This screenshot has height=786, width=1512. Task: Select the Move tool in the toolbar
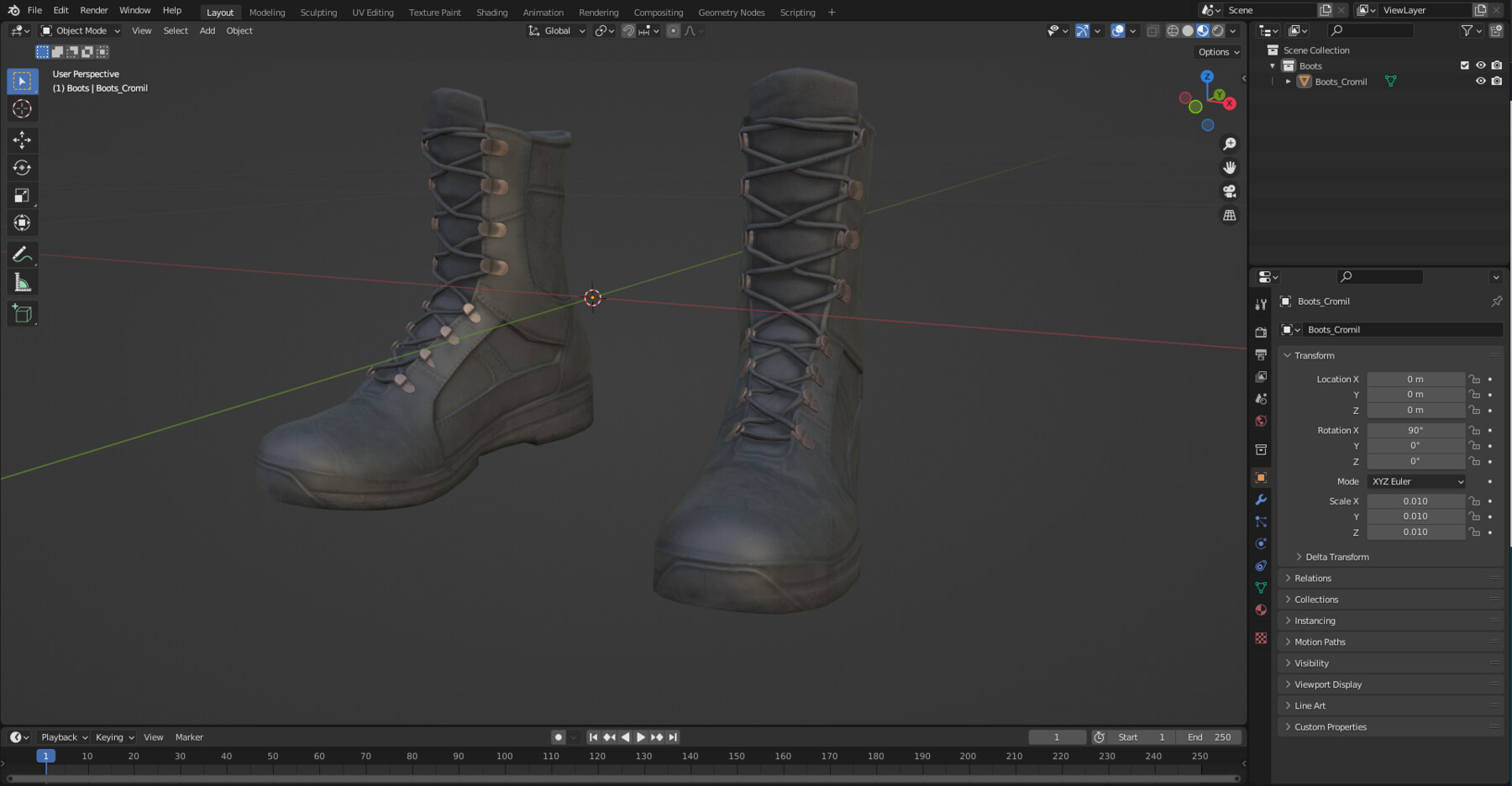click(23, 140)
